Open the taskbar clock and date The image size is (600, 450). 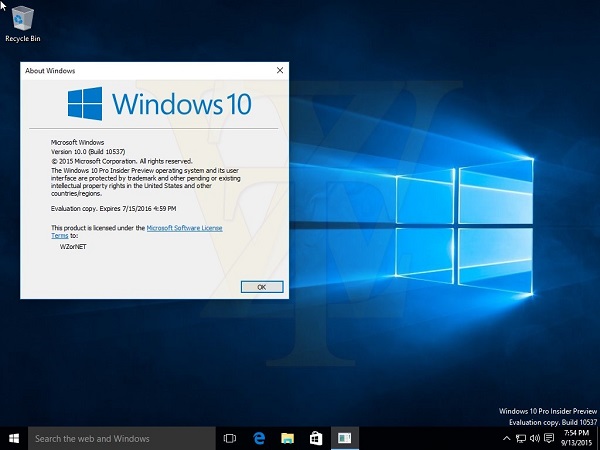578,438
